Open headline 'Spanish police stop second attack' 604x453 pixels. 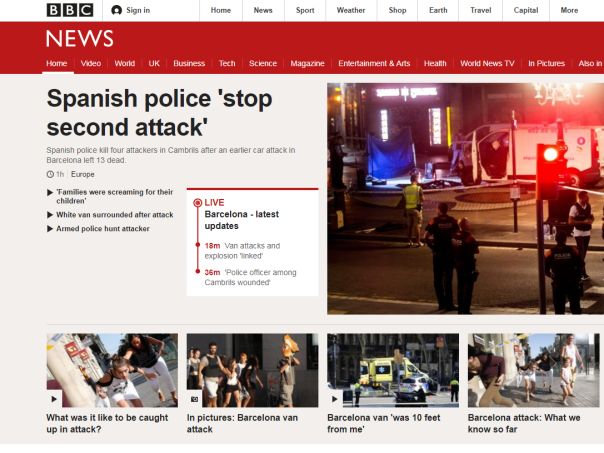(160, 113)
